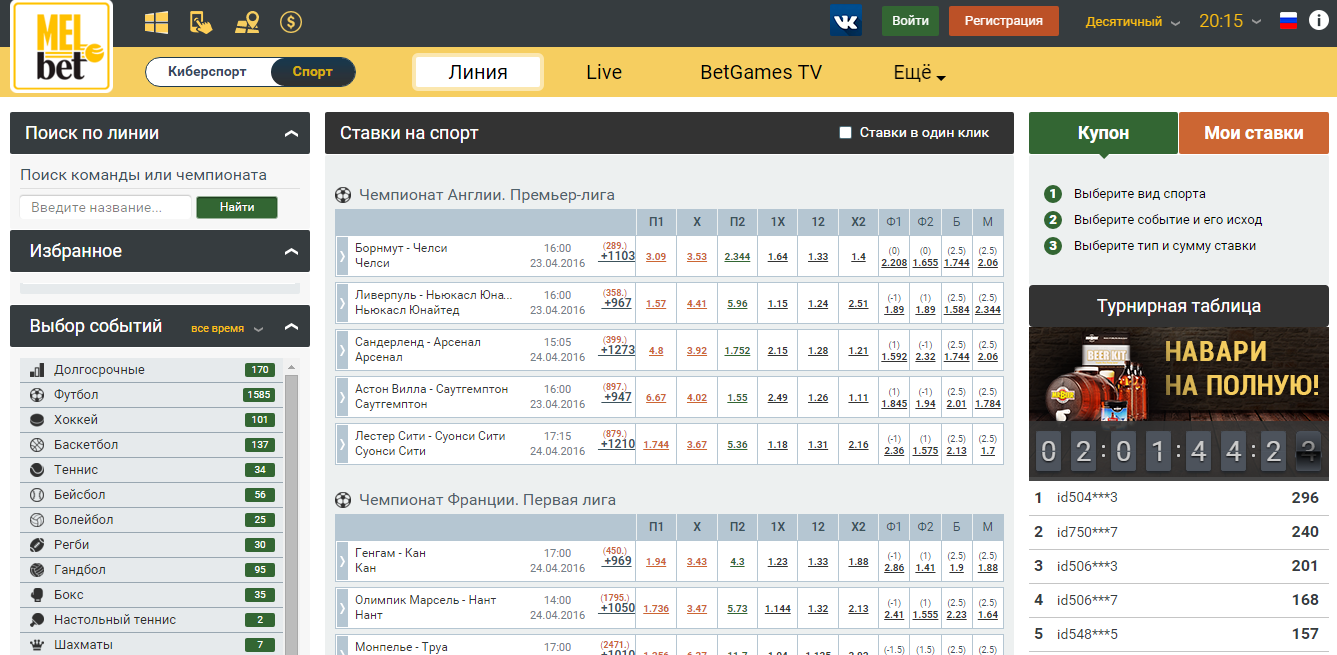
Task: Click ball icon beside Чемпионат Англии. Премьер-лига
Action: click(x=343, y=195)
